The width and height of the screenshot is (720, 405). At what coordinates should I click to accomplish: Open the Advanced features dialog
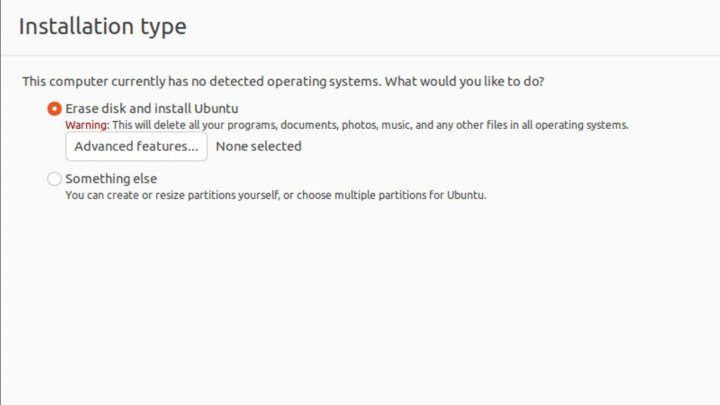click(x=136, y=146)
